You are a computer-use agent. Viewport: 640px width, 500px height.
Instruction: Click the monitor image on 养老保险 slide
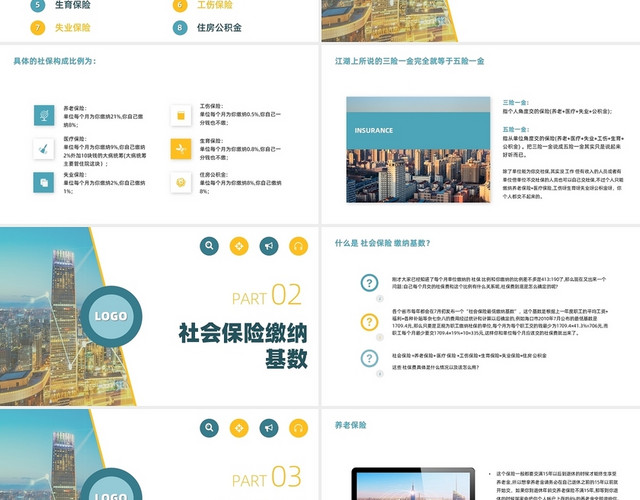[413, 484]
